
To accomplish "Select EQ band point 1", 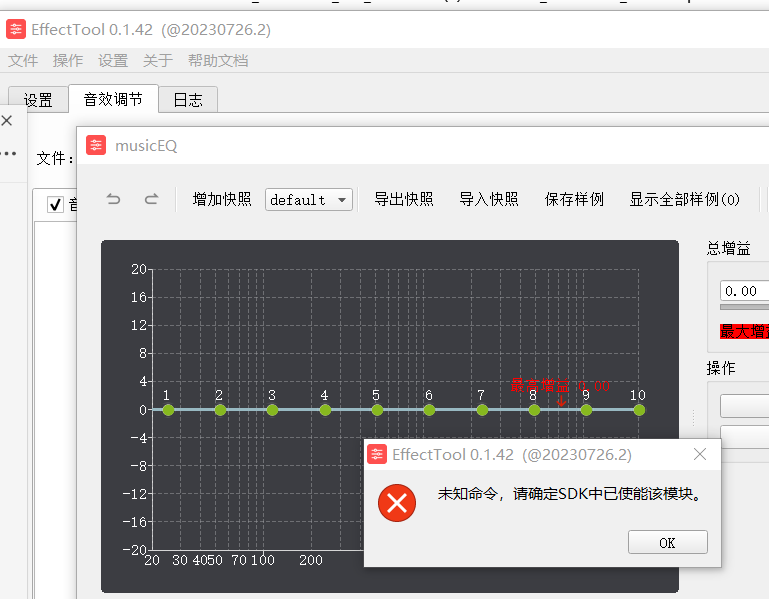I will coord(168,410).
